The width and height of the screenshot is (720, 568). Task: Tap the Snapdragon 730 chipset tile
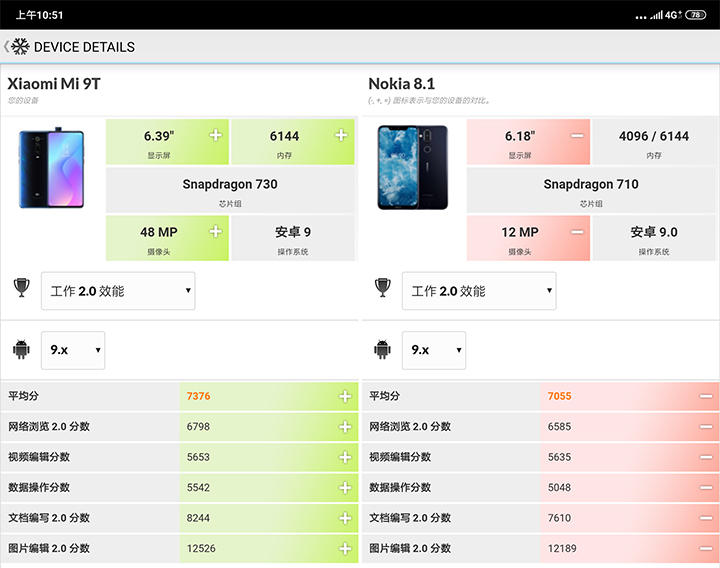tap(230, 190)
